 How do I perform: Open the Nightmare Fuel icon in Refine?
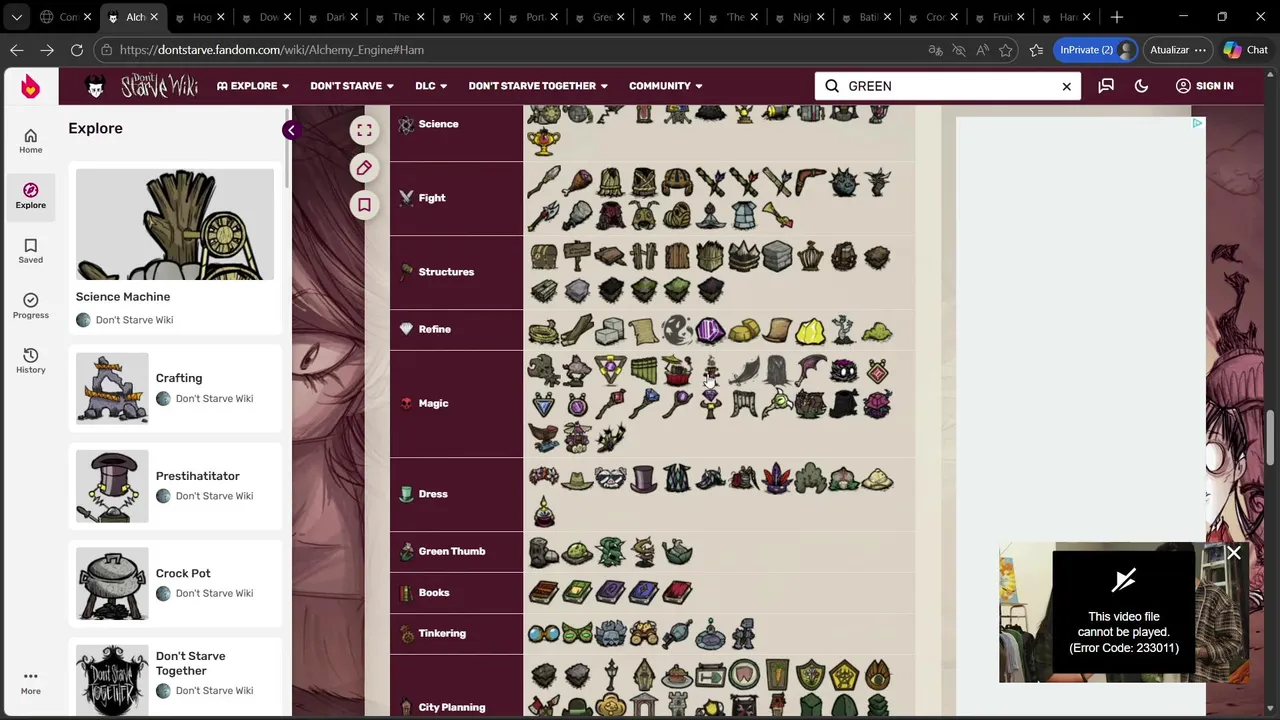click(677, 330)
